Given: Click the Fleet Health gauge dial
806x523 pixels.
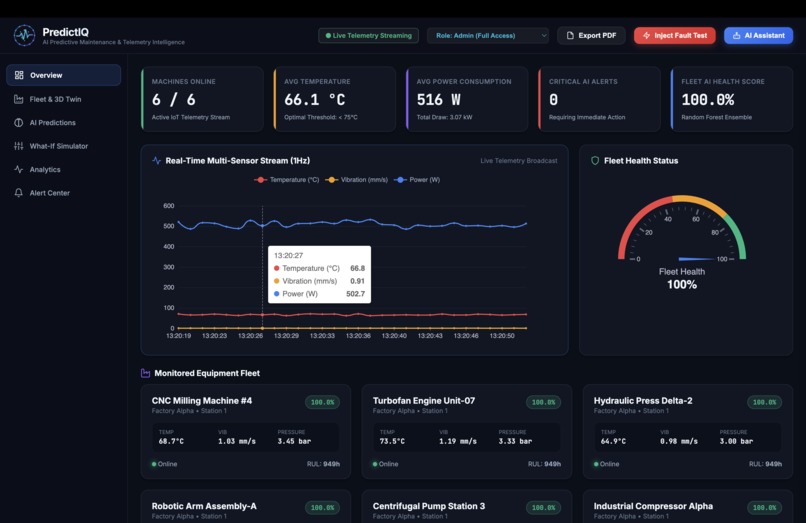Looking at the screenshot, I should click(x=682, y=227).
